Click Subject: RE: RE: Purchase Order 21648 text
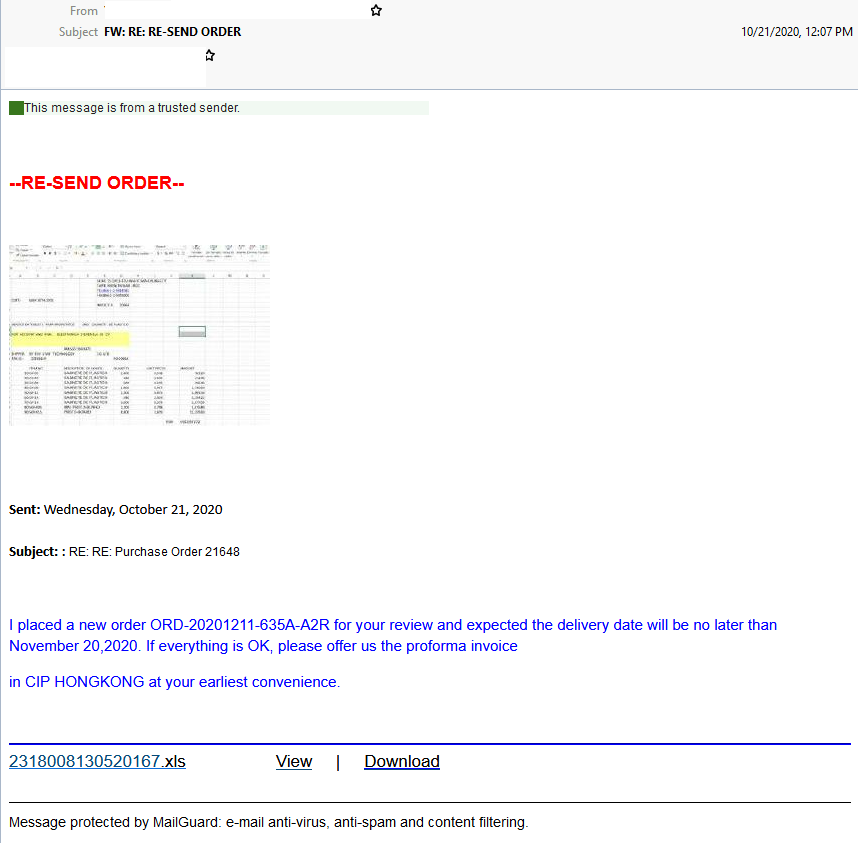 (120, 551)
